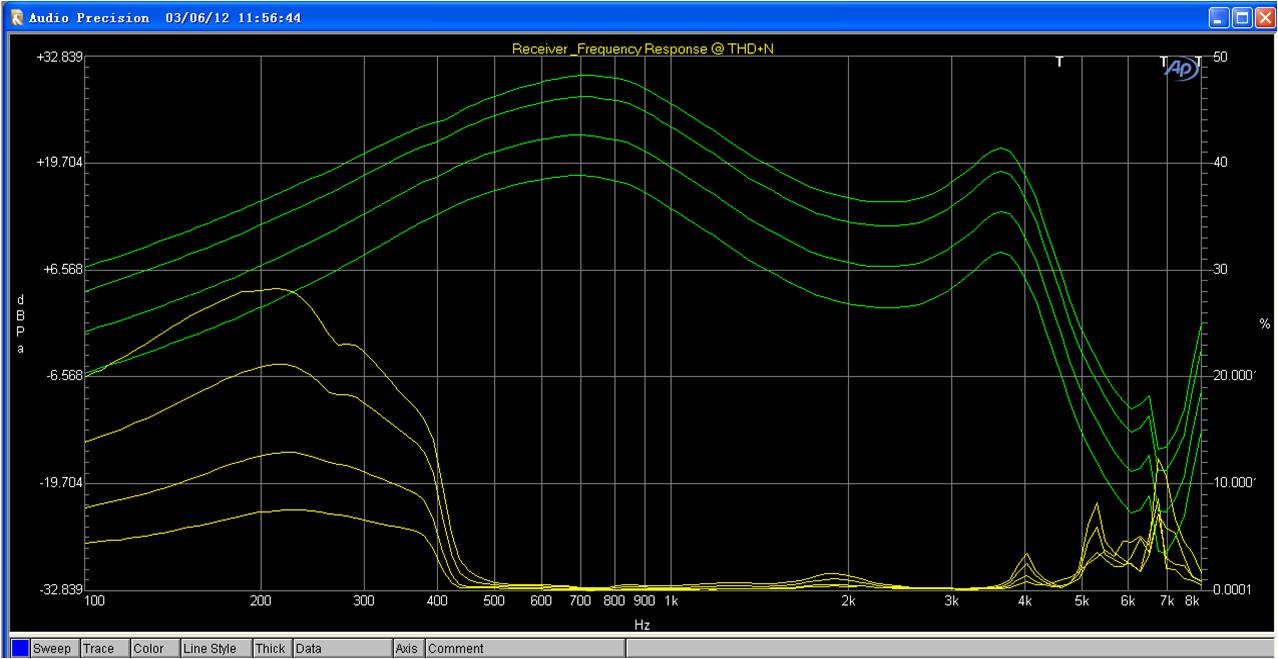Click the graph title Receiver_Frequency Response @ THD+N
The height and width of the screenshot is (659, 1278).
click(x=642, y=48)
